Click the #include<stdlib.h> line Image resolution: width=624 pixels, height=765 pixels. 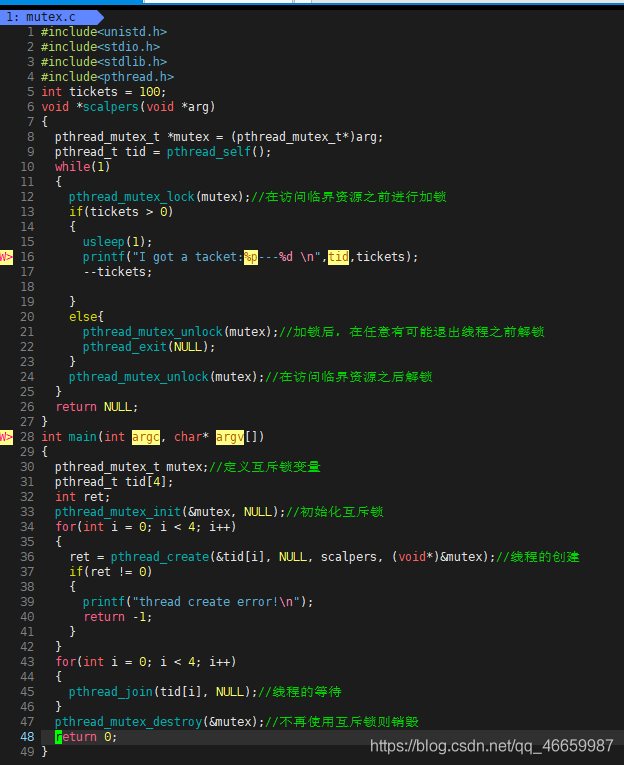104,62
